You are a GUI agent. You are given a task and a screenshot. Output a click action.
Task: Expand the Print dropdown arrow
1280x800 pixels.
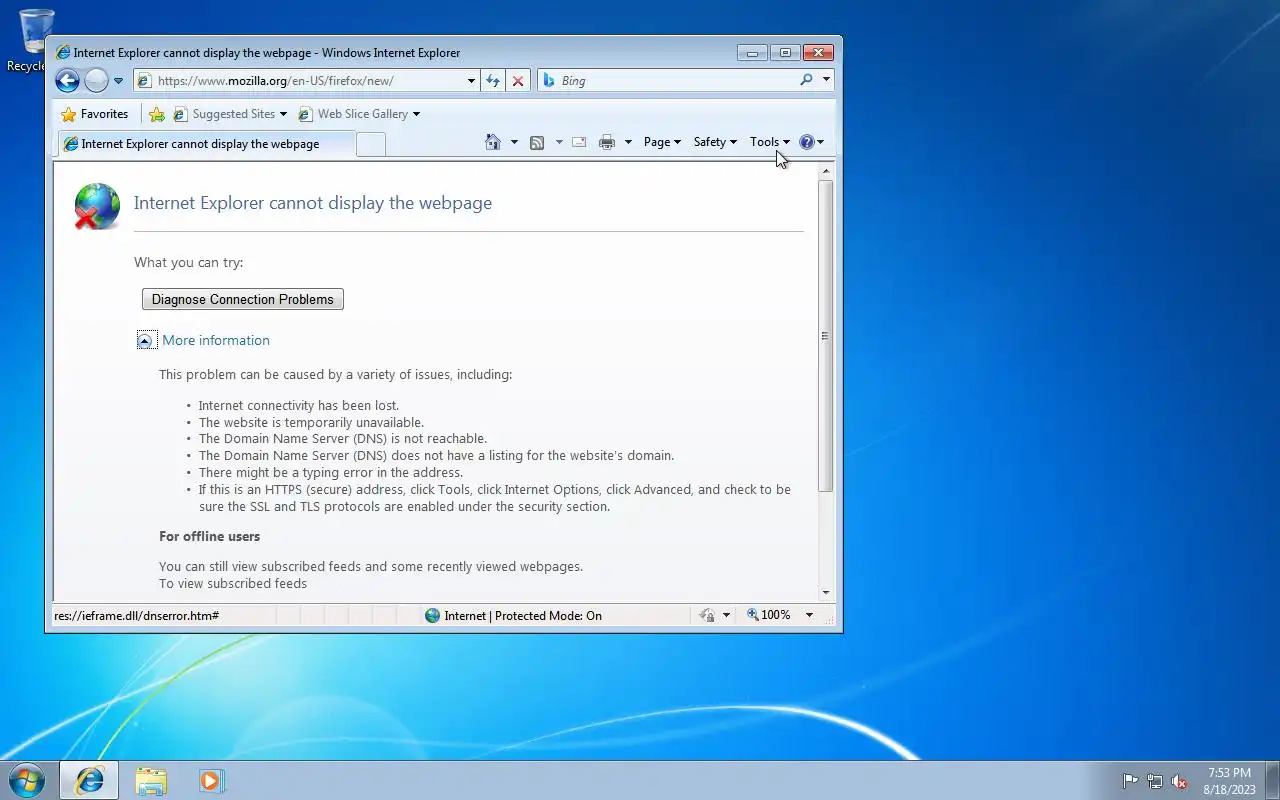(628, 142)
